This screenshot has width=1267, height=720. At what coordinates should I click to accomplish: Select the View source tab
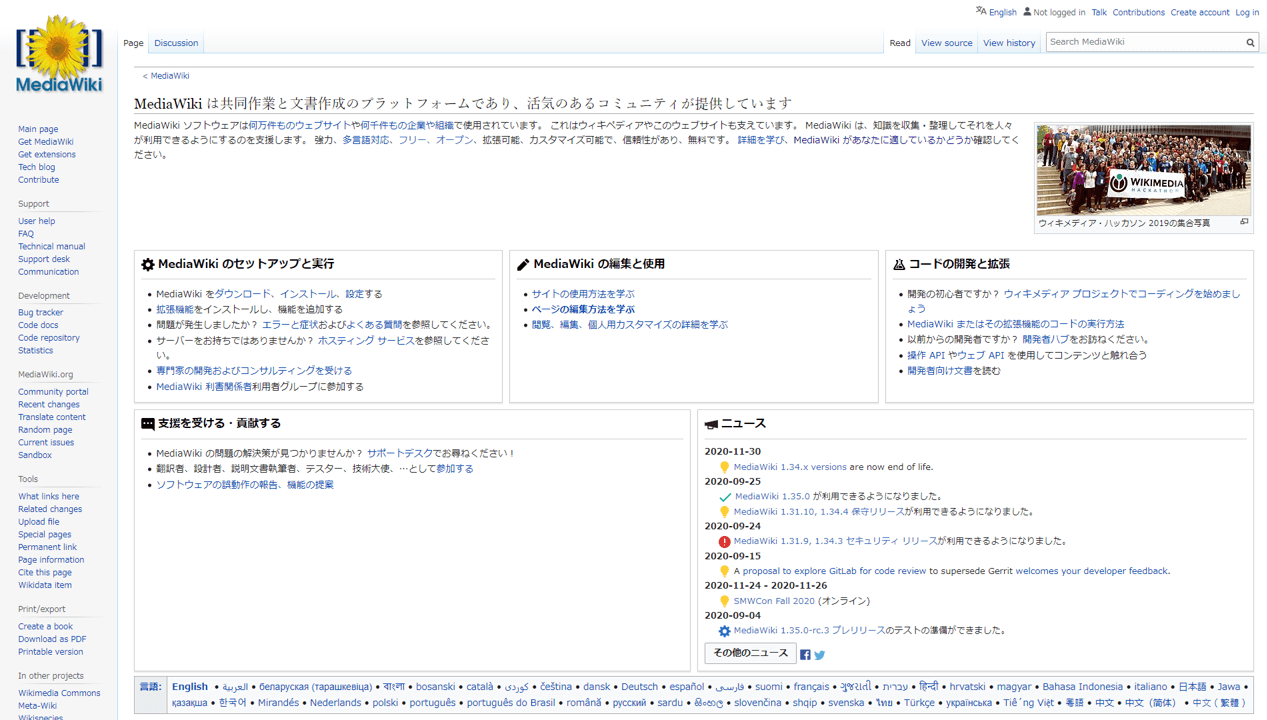coord(946,43)
